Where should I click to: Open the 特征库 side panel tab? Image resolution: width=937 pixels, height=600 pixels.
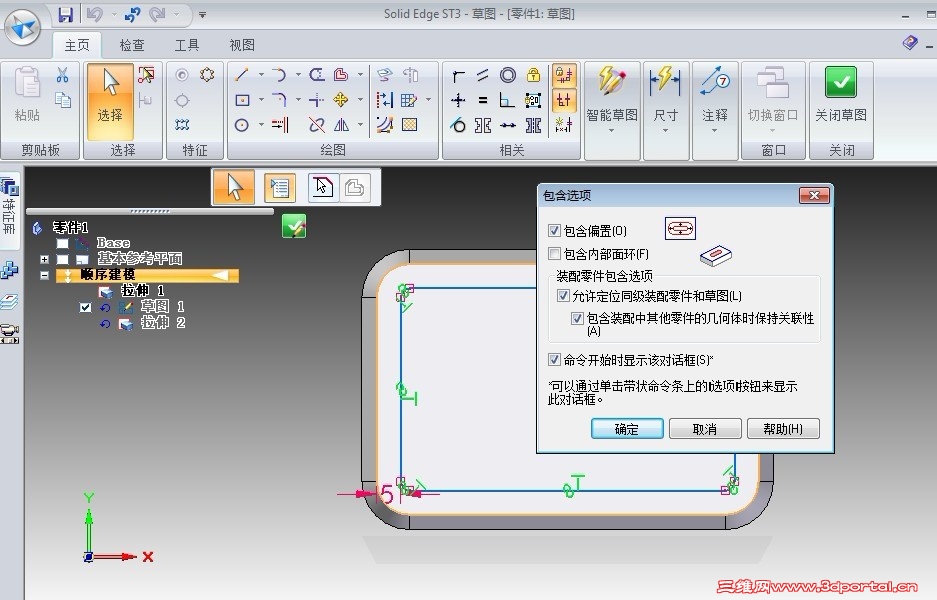10,212
